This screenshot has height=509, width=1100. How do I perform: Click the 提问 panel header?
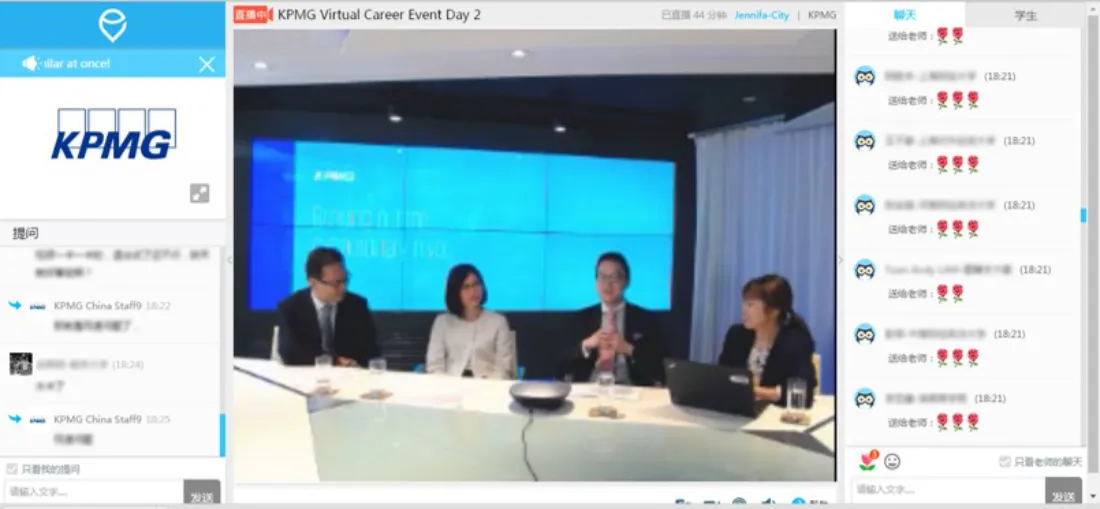coord(26,233)
